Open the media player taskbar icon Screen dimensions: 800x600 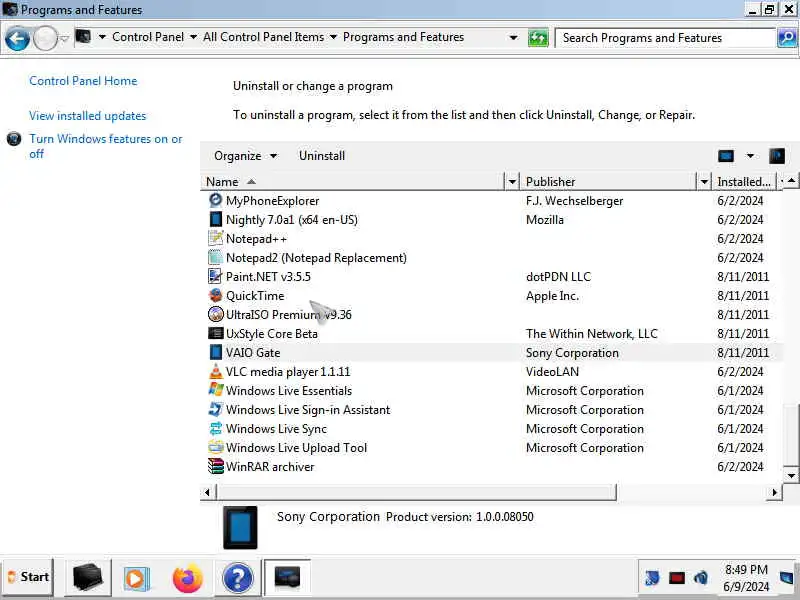136,578
